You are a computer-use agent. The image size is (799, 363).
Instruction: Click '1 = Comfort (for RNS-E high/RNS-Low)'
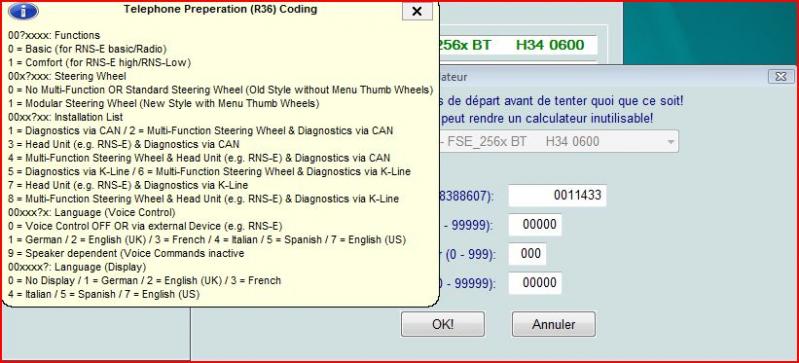click(100, 63)
